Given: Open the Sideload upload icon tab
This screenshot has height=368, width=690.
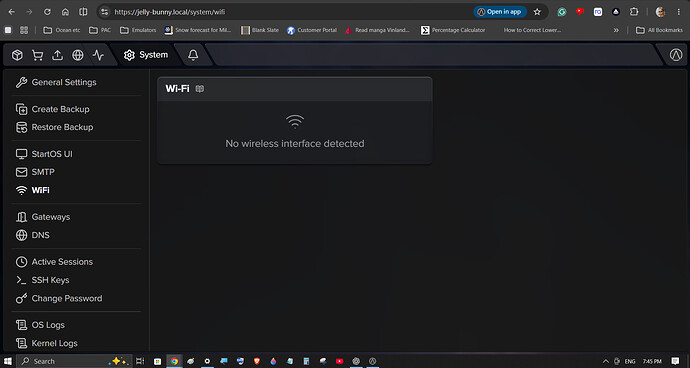Looking at the screenshot, I should coord(58,55).
